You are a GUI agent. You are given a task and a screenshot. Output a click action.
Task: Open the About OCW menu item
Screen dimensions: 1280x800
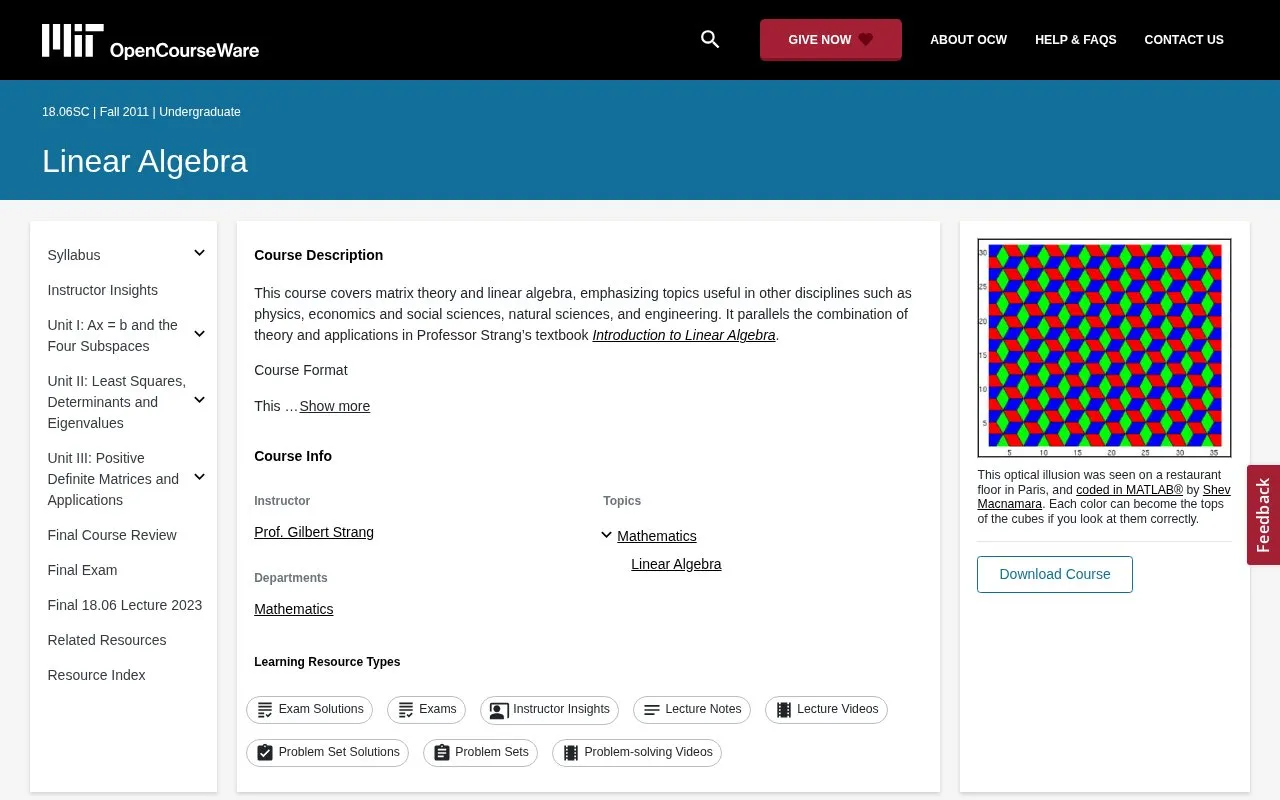click(x=968, y=40)
